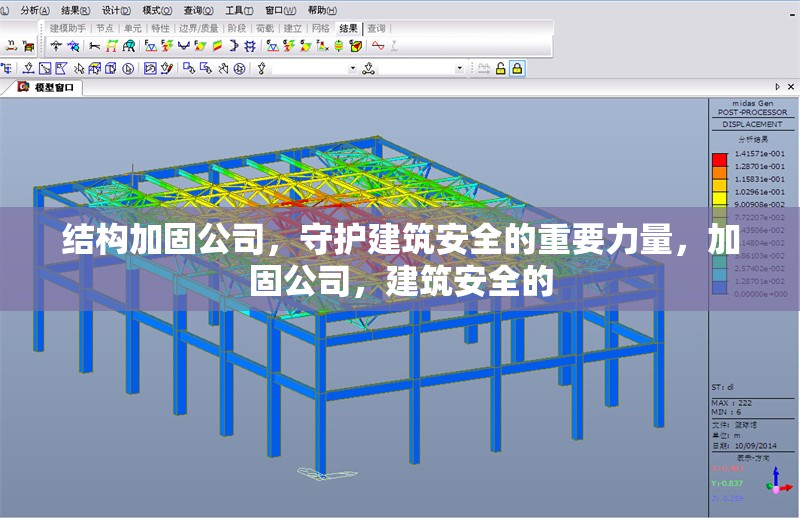Click the black beam end displacement icon

(x=94, y=46)
